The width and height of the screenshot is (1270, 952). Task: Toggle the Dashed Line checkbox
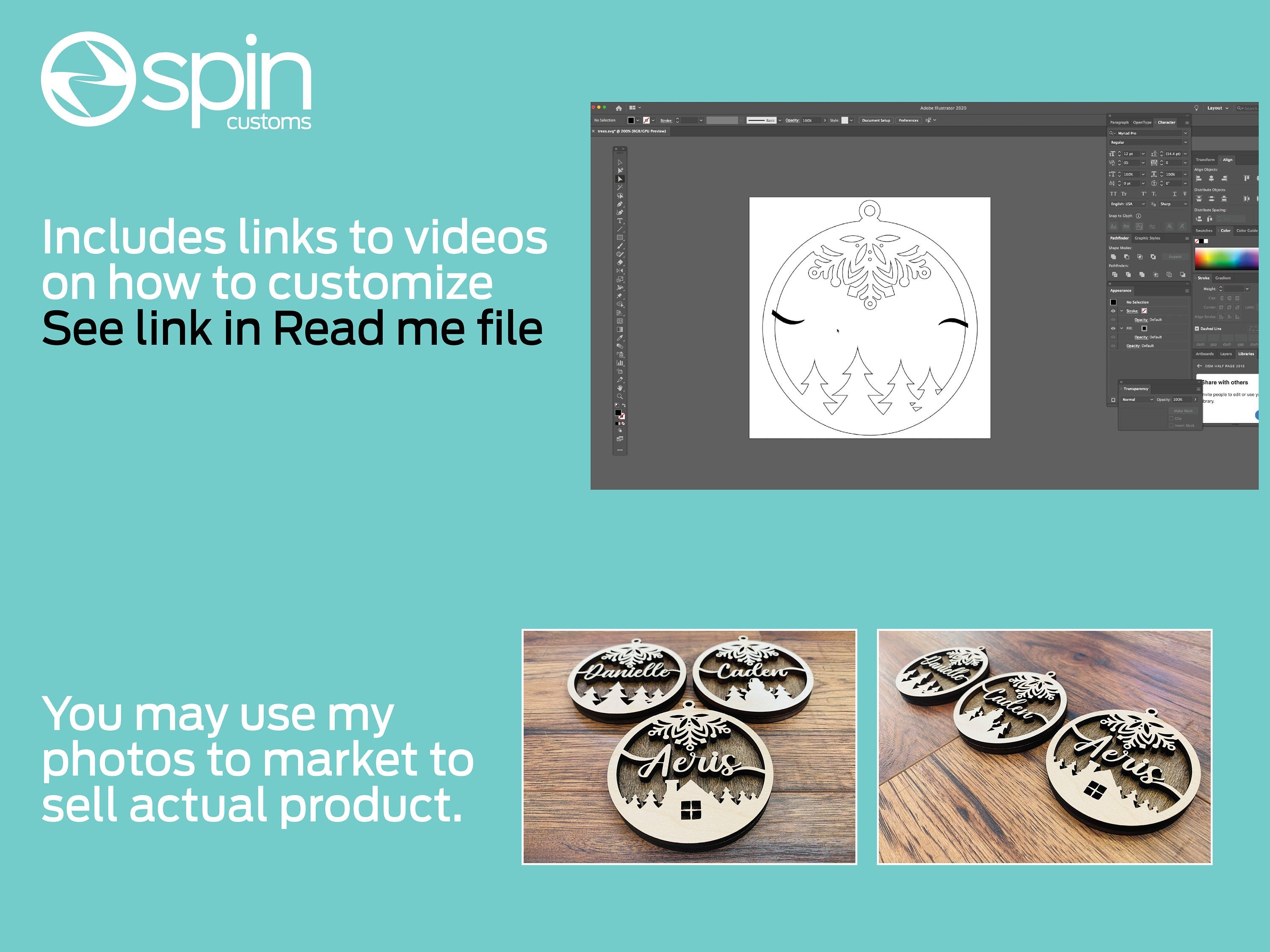click(1196, 329)
